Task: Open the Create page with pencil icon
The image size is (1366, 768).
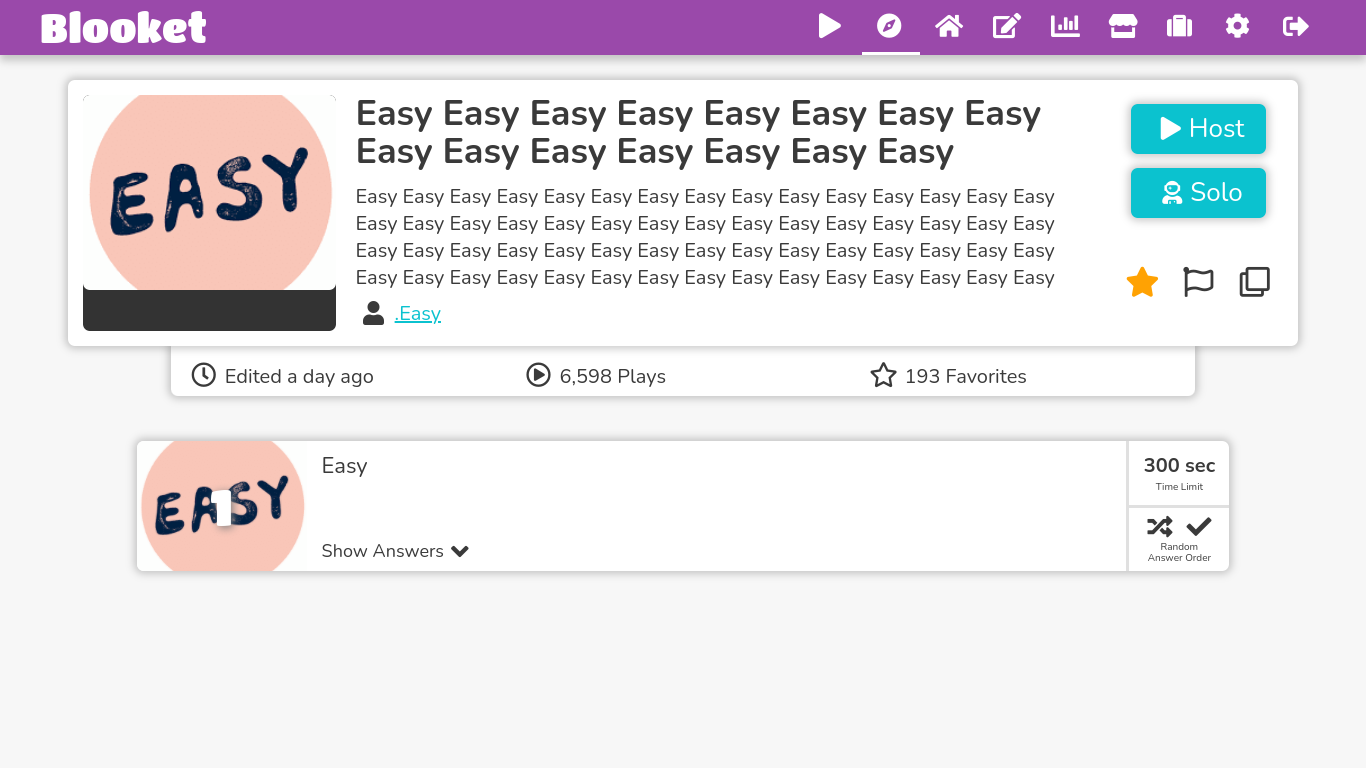Action: pos(1006,27)
